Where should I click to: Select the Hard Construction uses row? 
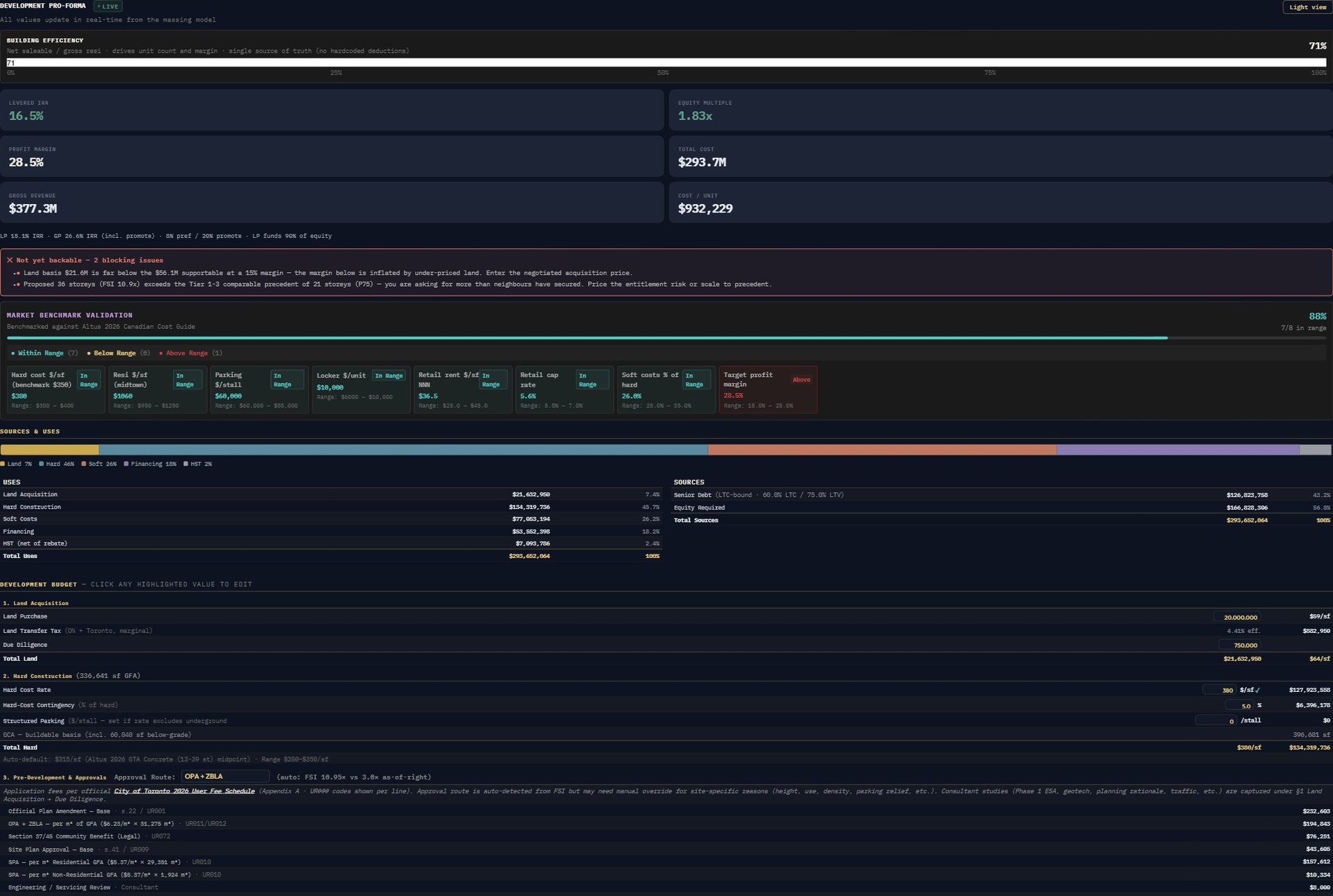coord(331,507)
